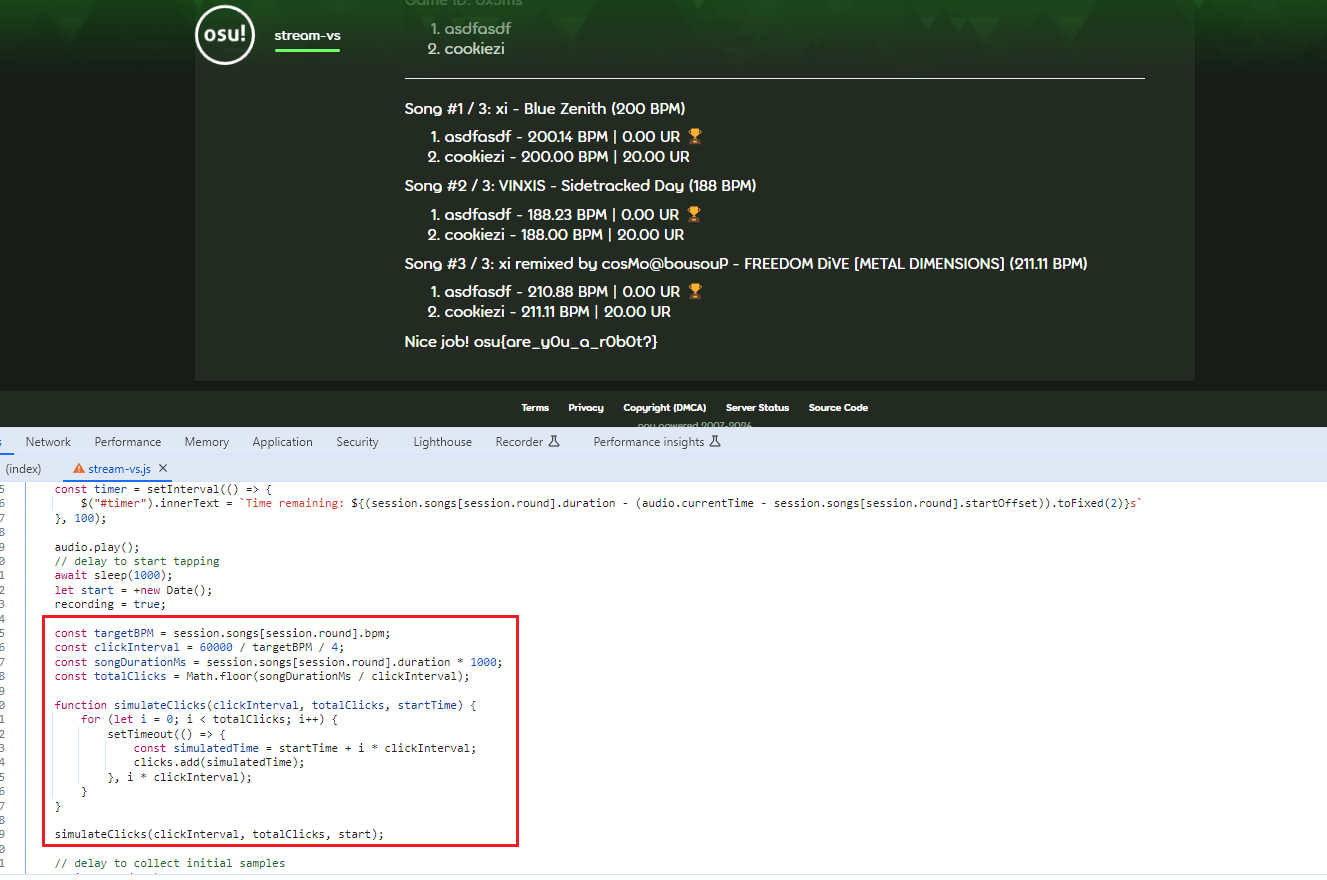Image resolution: width=1327 pixels, height=880 pixels.
Task: Click the 'const targetBPM' code line
Action: point(222,634)
